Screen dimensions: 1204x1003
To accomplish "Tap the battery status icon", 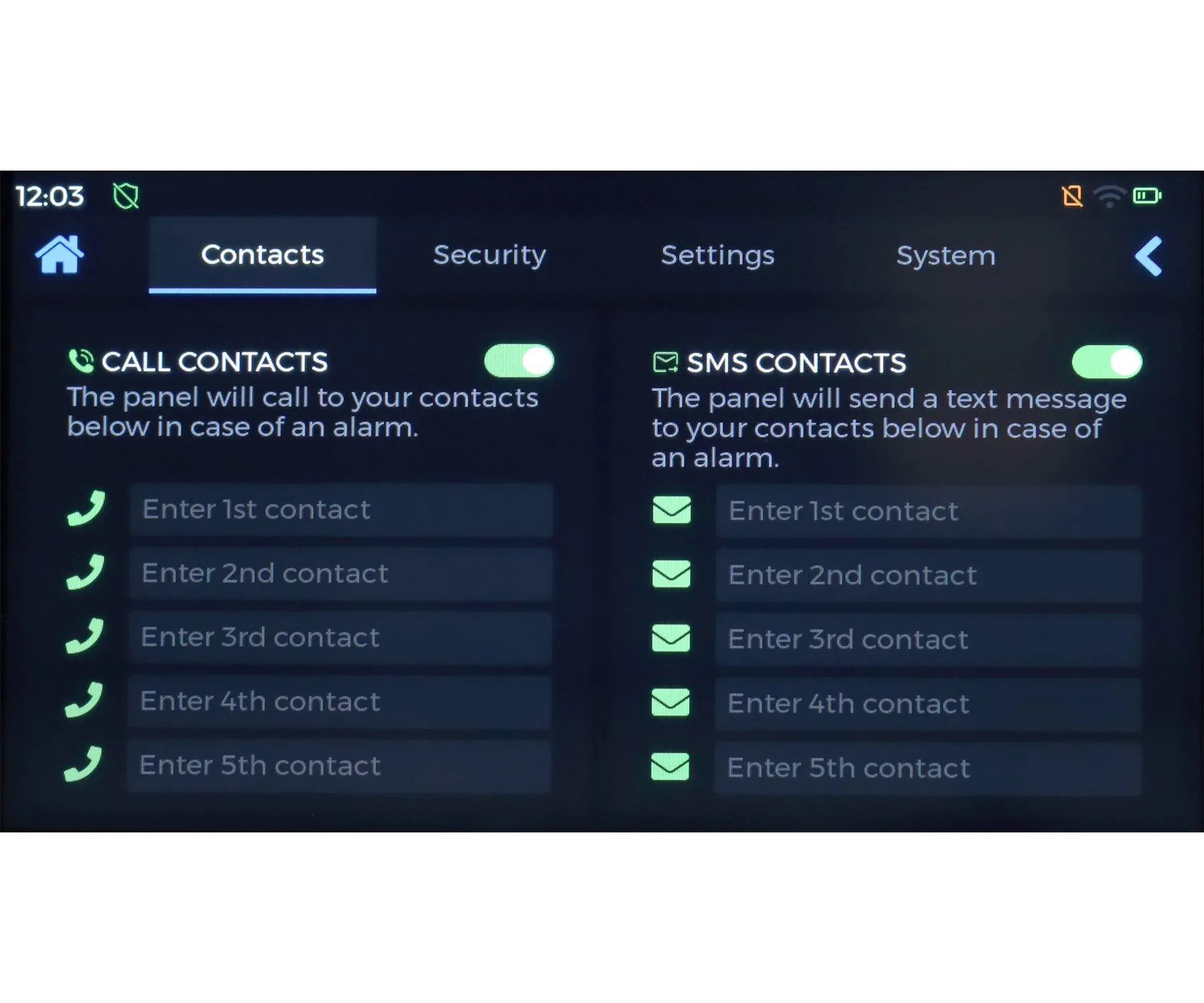I will click(1147, 196).
